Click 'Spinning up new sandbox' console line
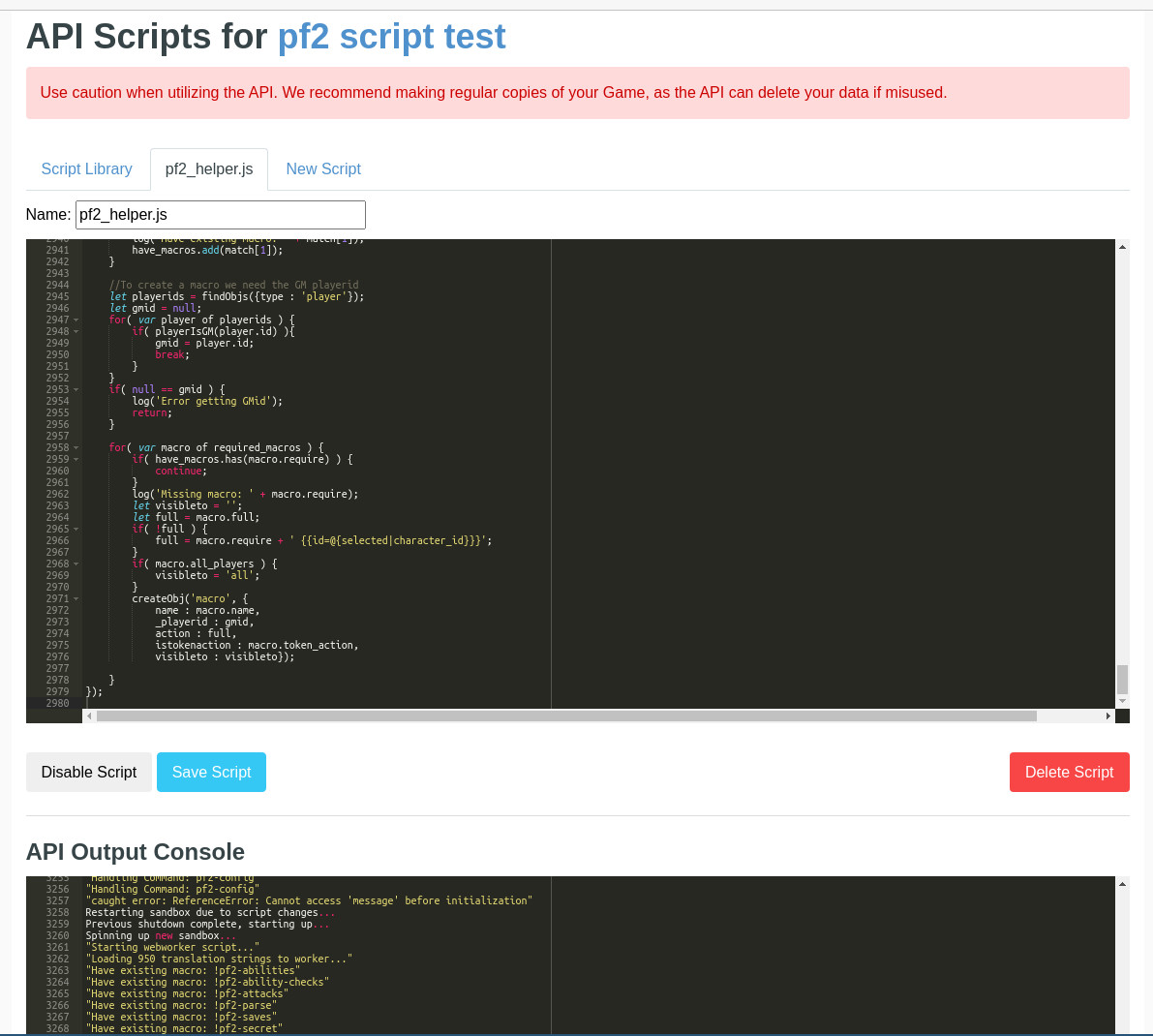 [x=161, y=936]
